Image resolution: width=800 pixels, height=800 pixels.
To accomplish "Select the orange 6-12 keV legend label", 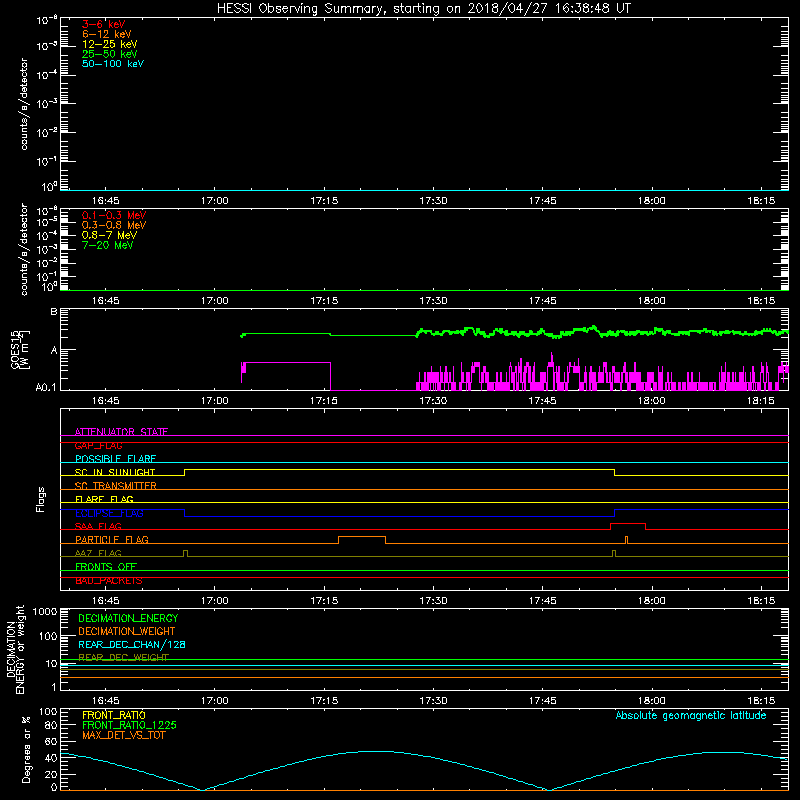I will tap(107, 34).
